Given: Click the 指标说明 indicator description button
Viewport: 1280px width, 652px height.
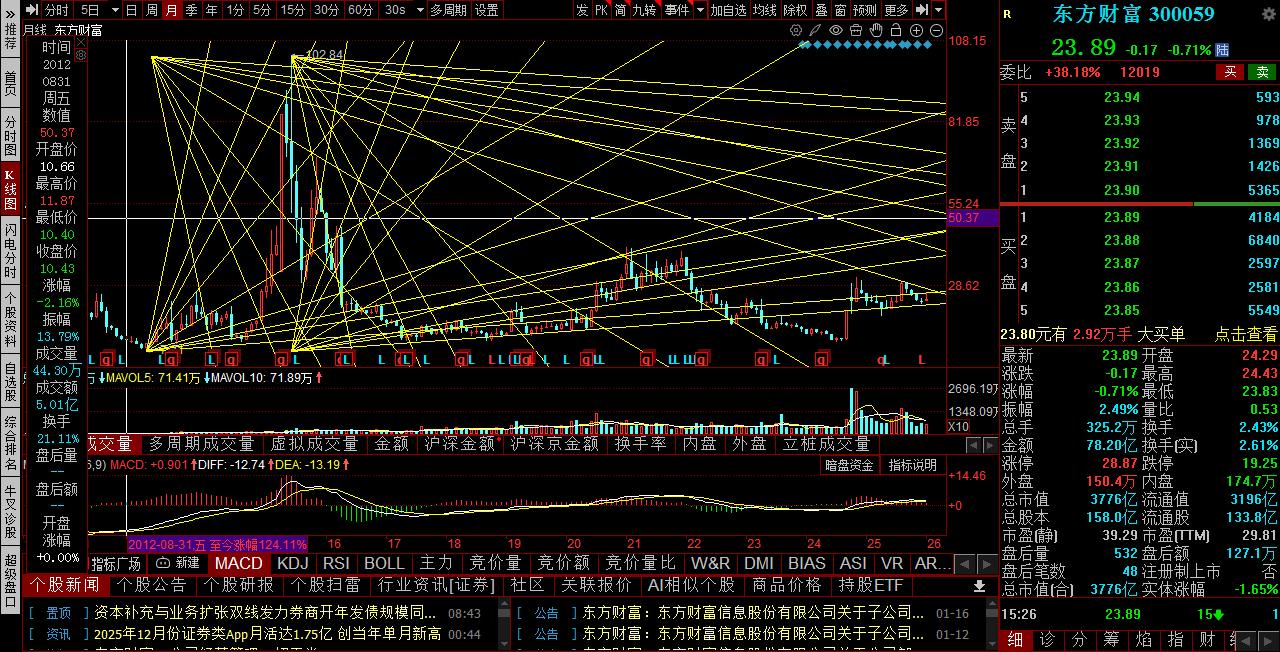Looking at the screenshot, I should click(x=912, y=466).
